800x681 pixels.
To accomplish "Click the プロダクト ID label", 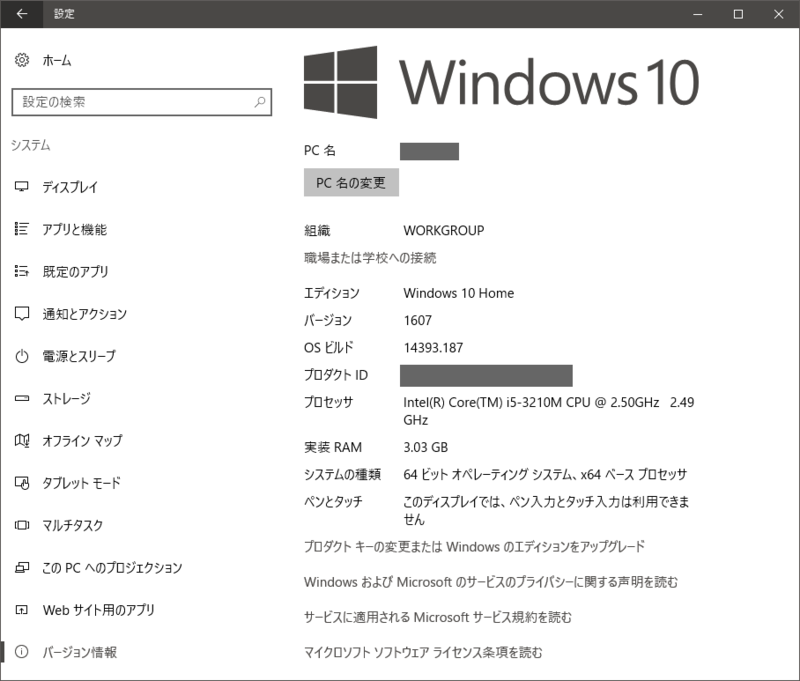I will coord(336,375).
